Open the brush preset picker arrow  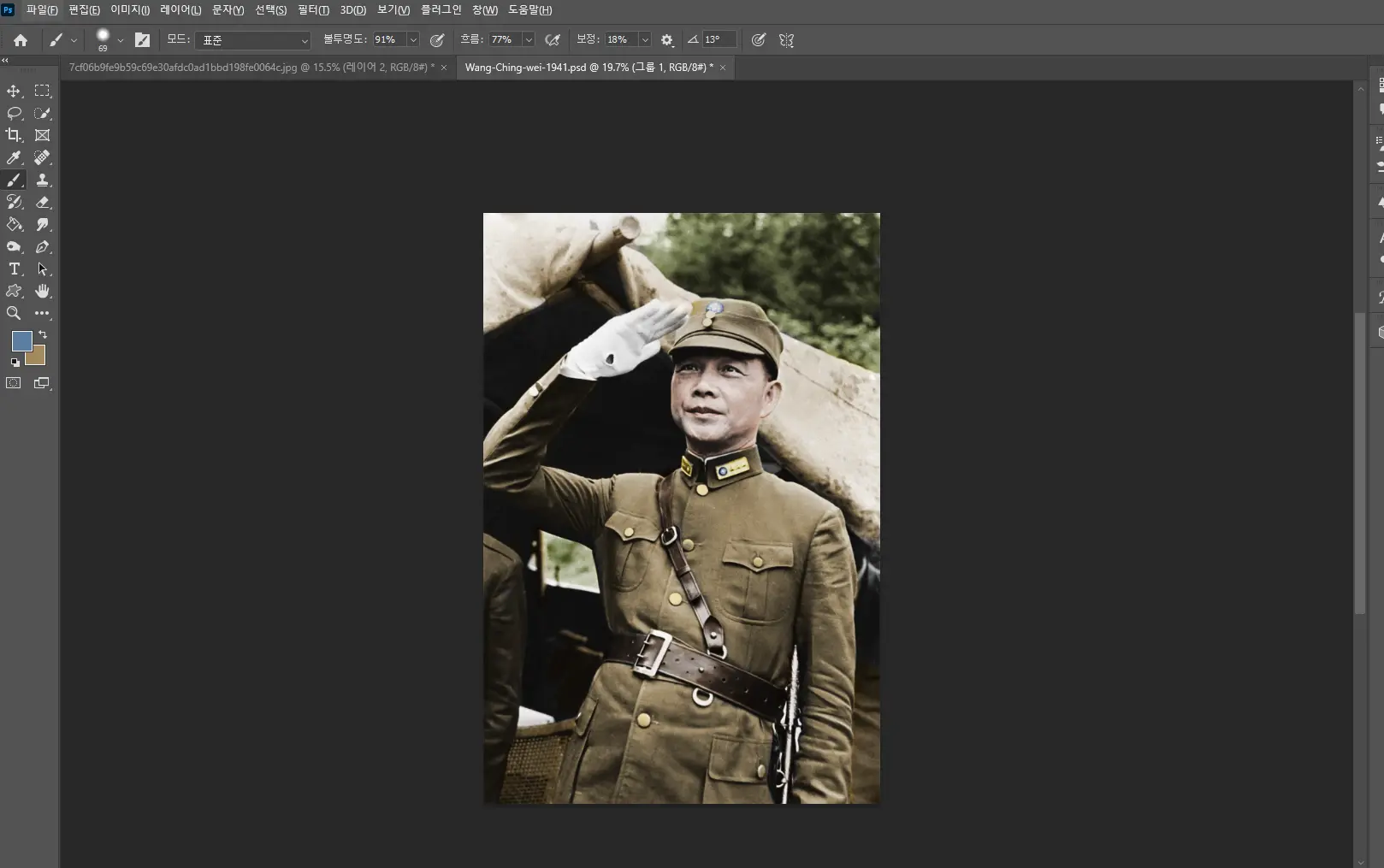(120, 40)
